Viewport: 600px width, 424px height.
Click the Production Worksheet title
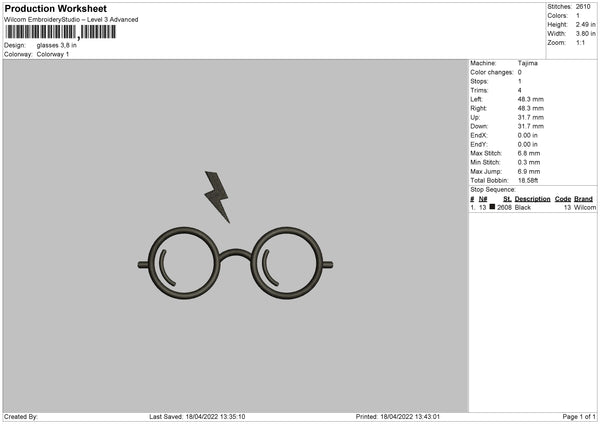[x=55, y=8]
